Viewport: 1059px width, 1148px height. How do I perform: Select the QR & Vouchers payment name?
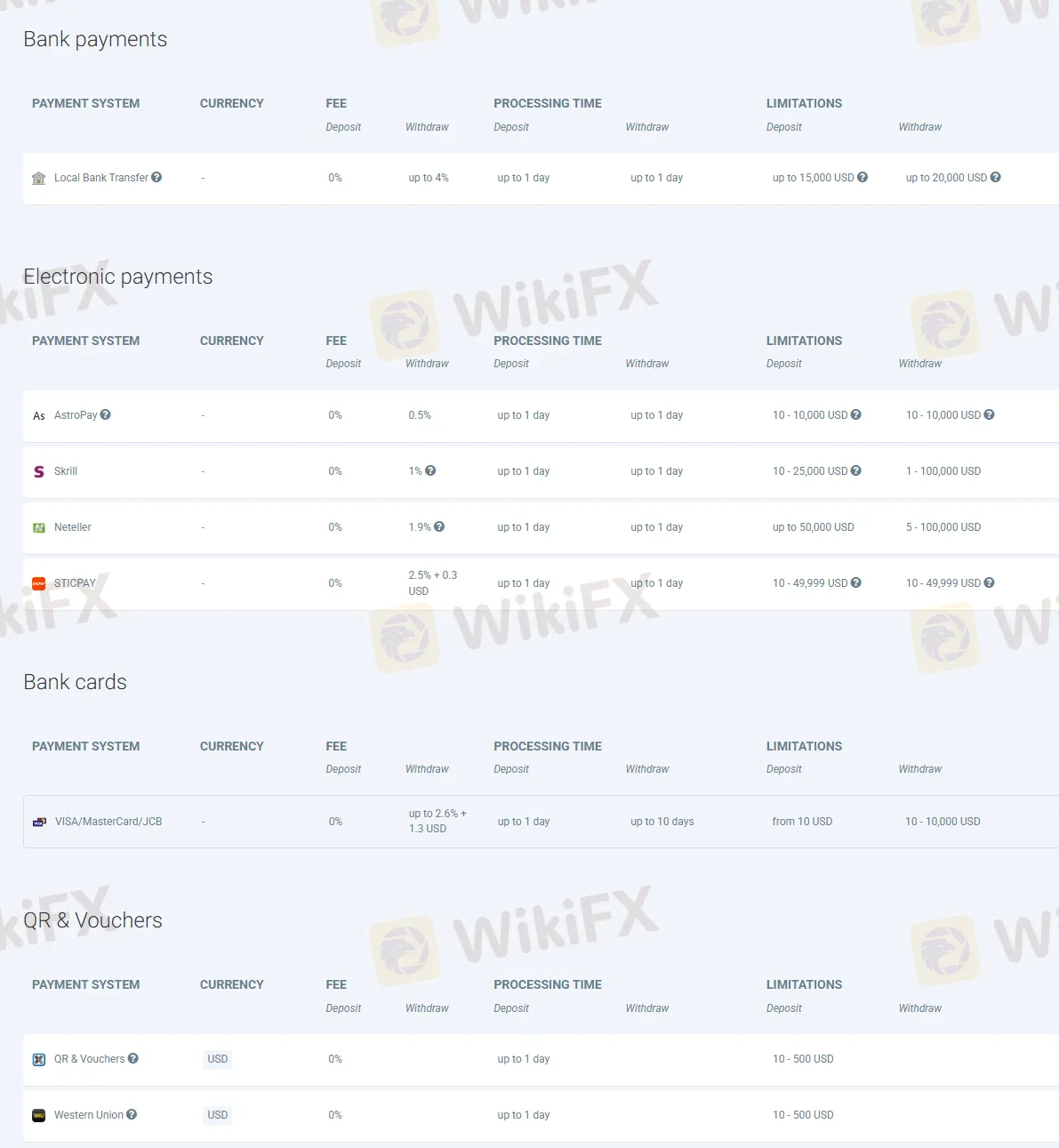pos(90,1059)
